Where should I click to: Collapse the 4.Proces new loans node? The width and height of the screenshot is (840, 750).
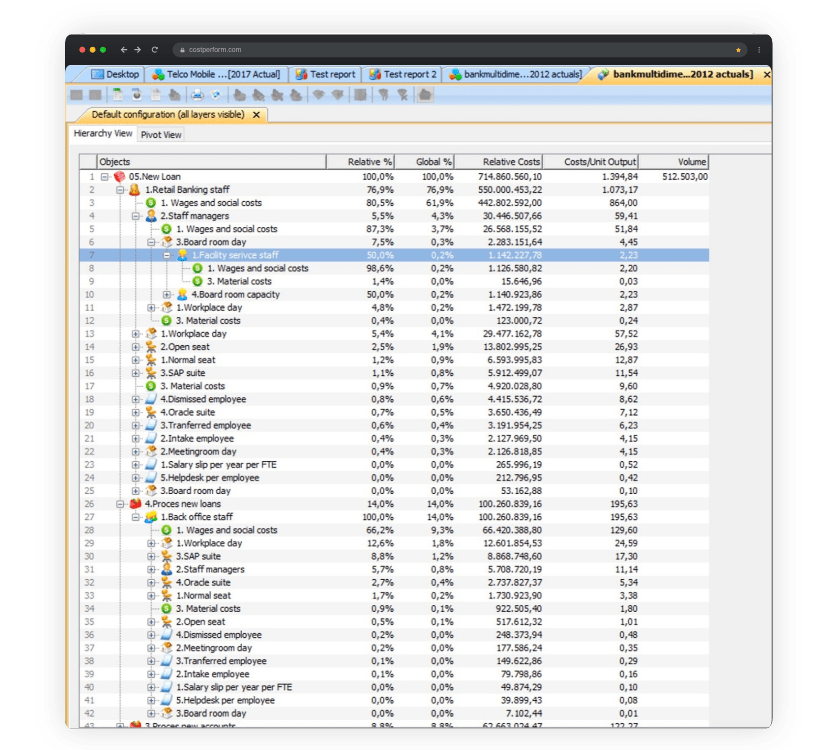pyautogui.click(x=121, y=504)
